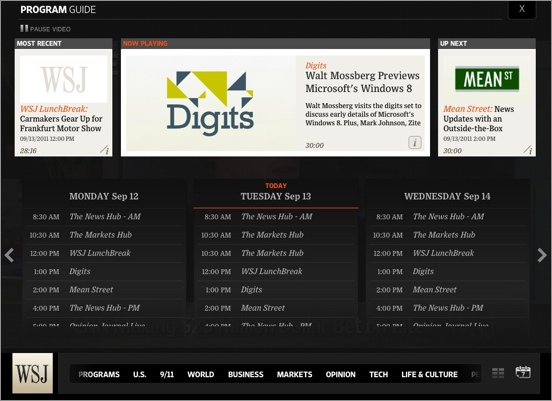The height and width of the screenshot is (401, 552).
Task: Select the U.S. menu item
Action: 139,374
